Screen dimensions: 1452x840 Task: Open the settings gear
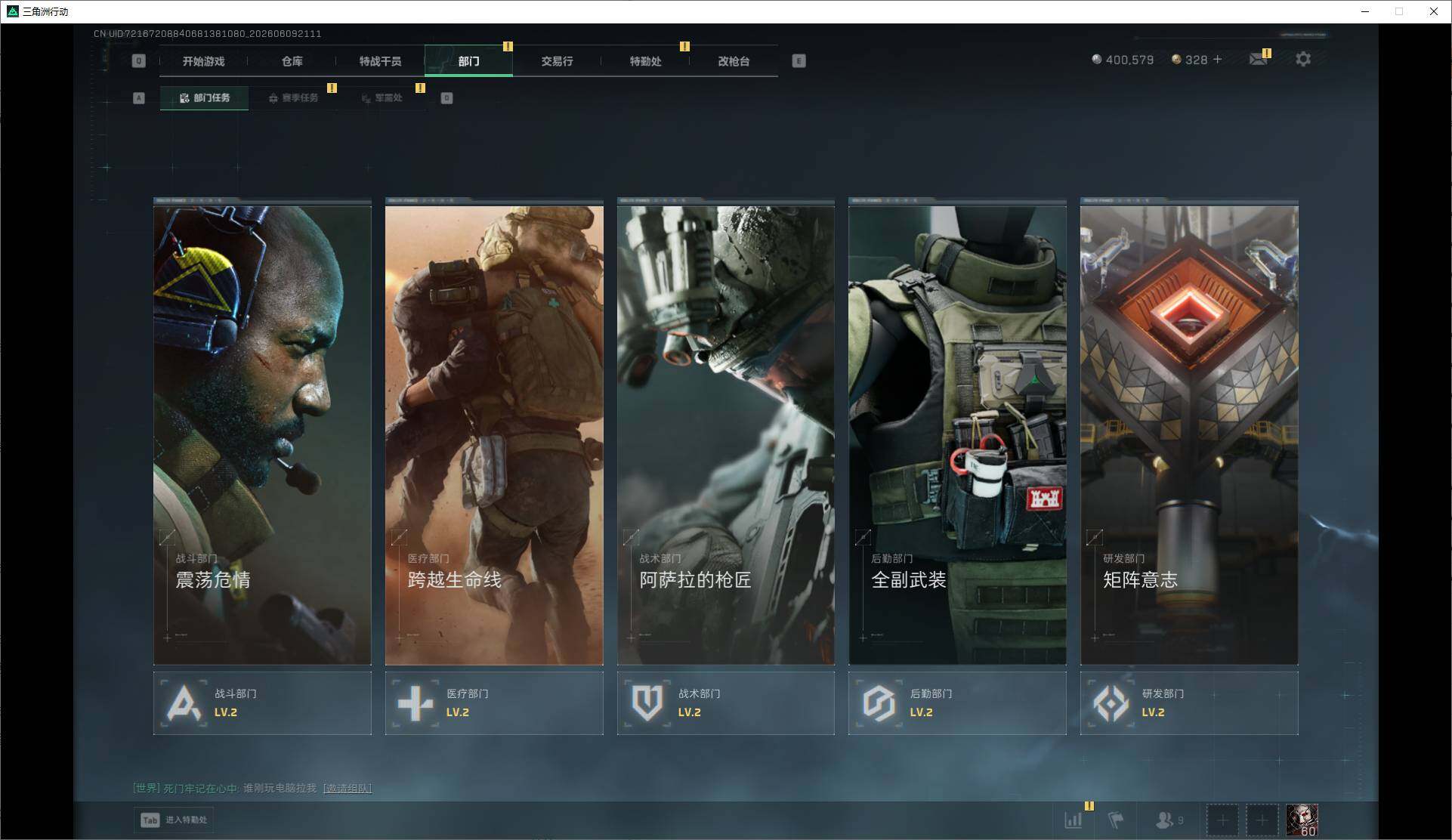[1303, 59]
